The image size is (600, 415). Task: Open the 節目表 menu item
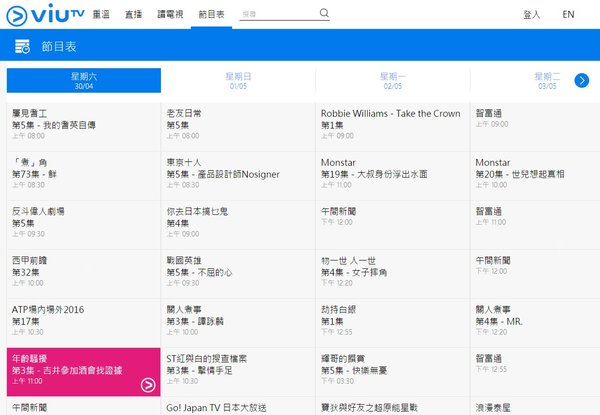pos(211,15)
